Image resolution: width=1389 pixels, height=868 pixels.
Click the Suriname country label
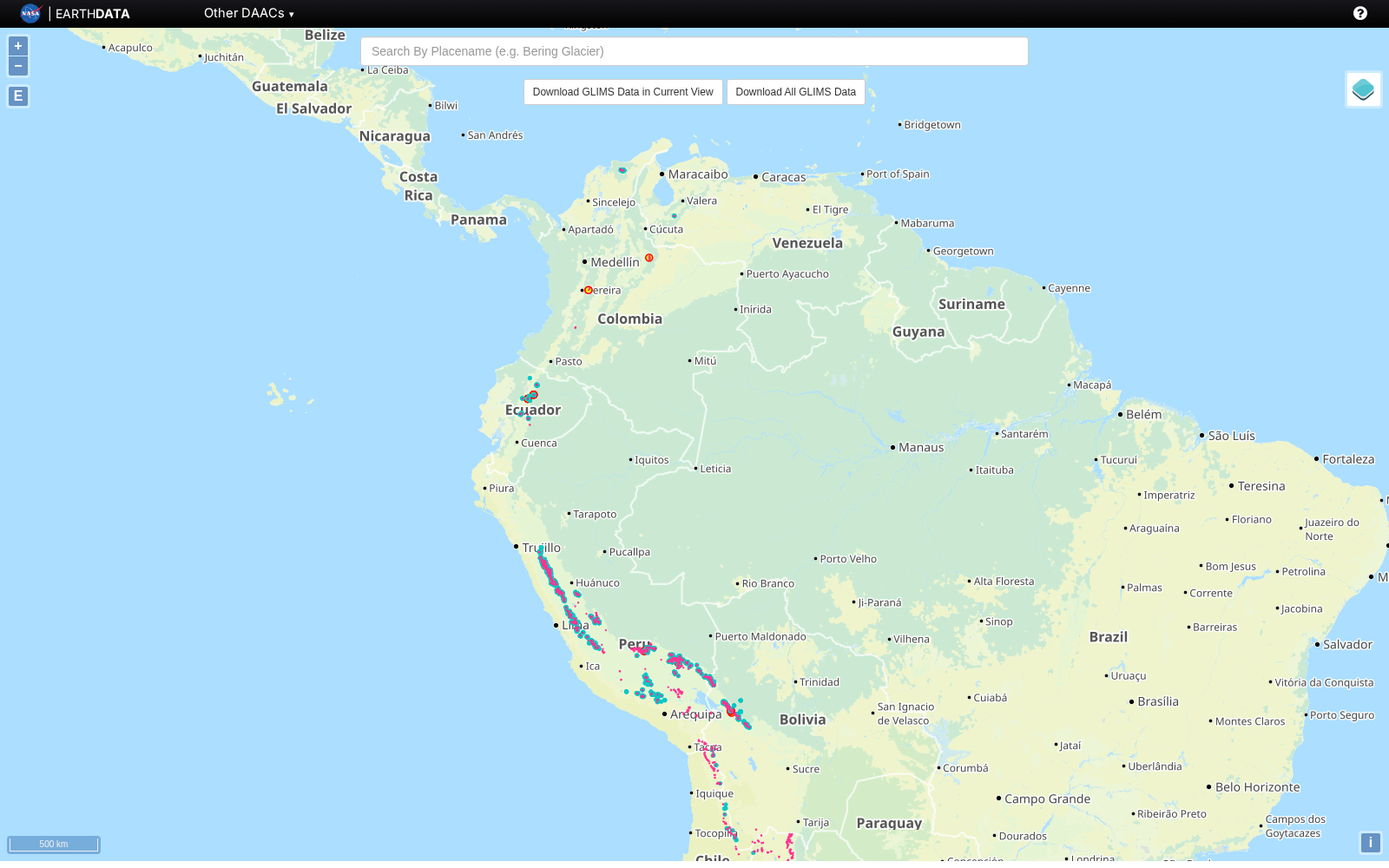[x=971, y=304]
